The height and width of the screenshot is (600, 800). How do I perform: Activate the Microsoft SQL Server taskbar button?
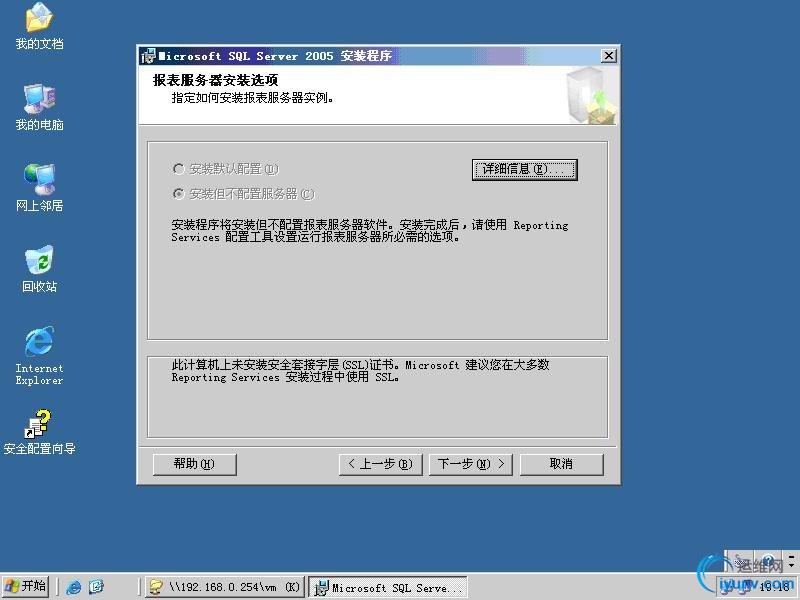[x=388, y=587]
